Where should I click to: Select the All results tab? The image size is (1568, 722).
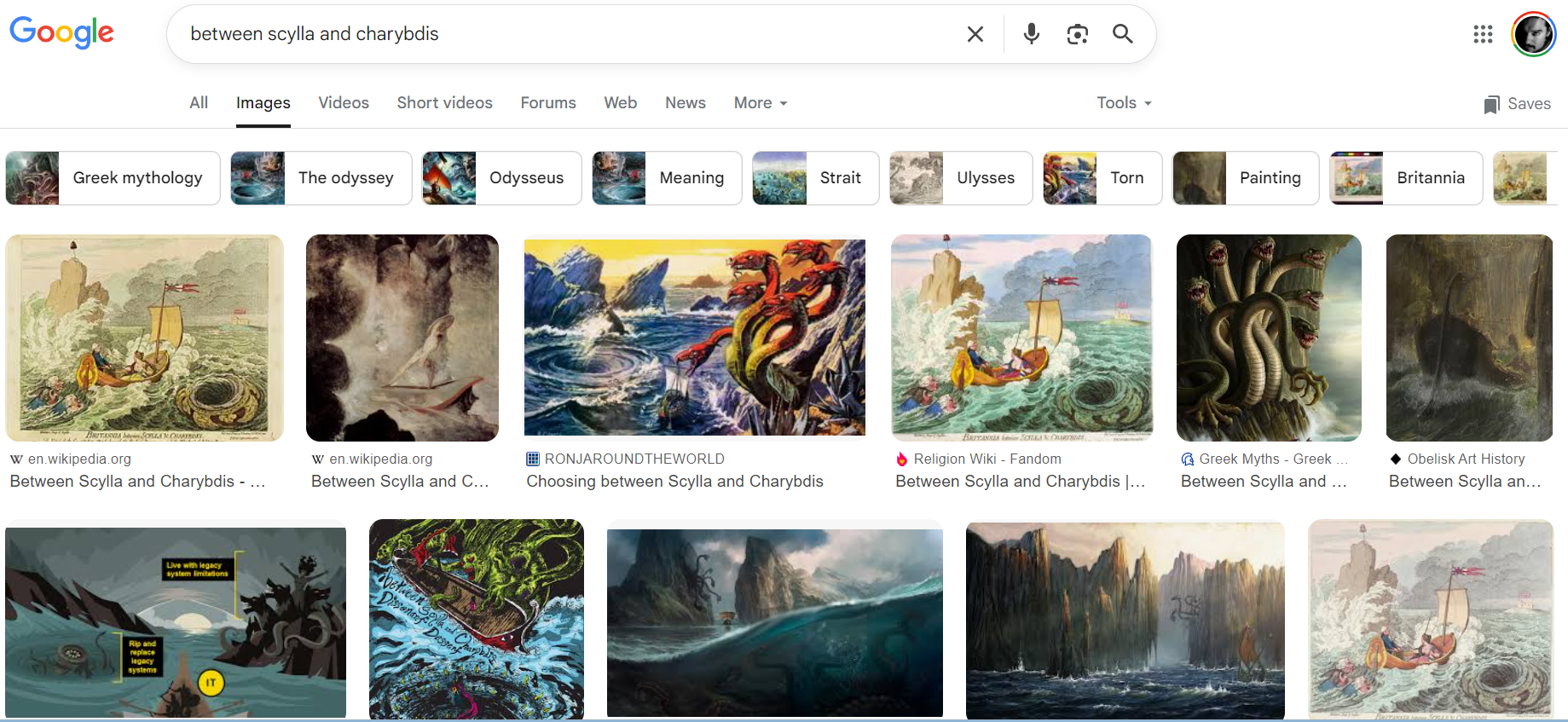[x=198, y=103]
